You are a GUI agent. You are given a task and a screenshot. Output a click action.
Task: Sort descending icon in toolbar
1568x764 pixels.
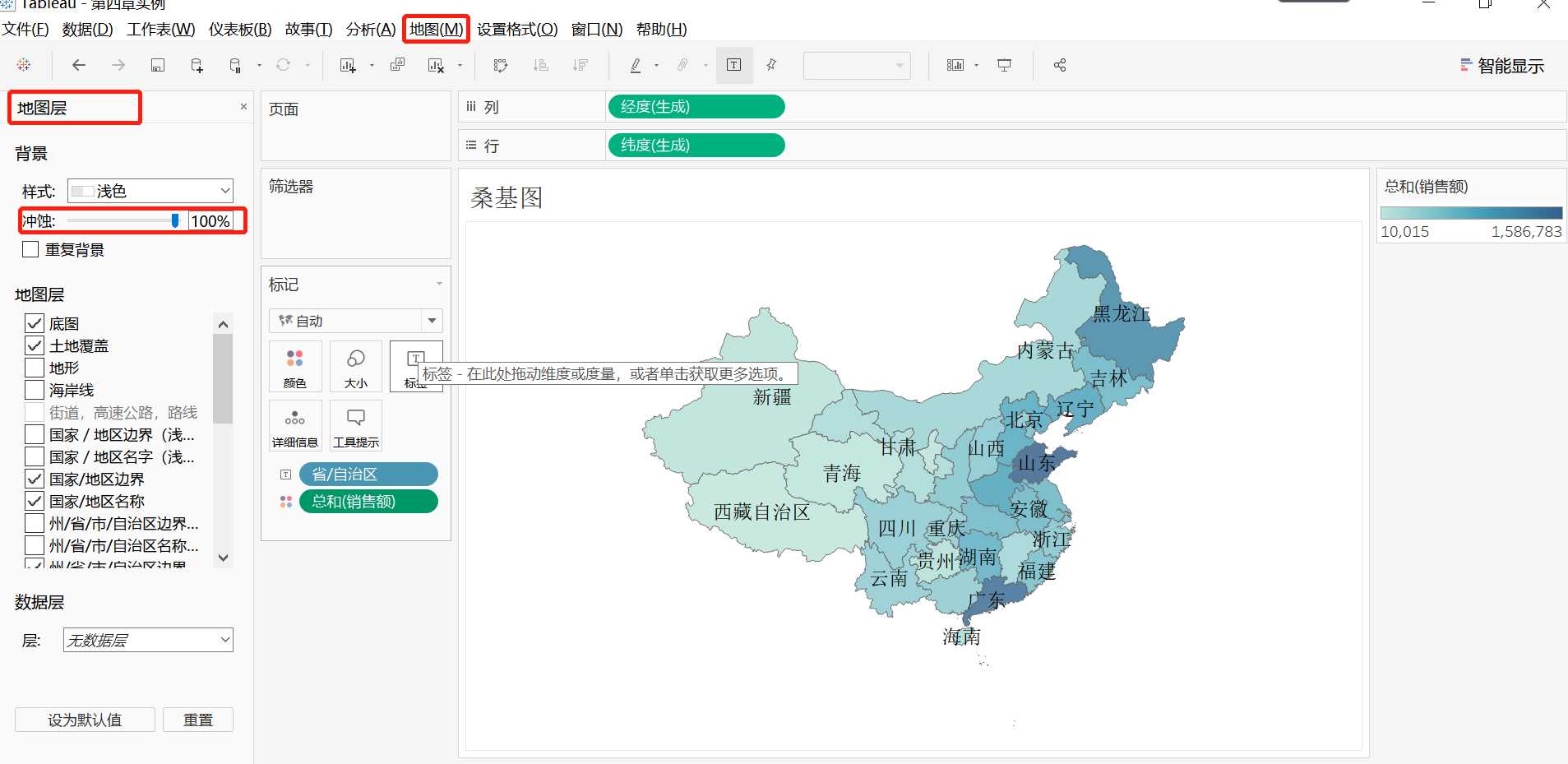pos(580,65)
